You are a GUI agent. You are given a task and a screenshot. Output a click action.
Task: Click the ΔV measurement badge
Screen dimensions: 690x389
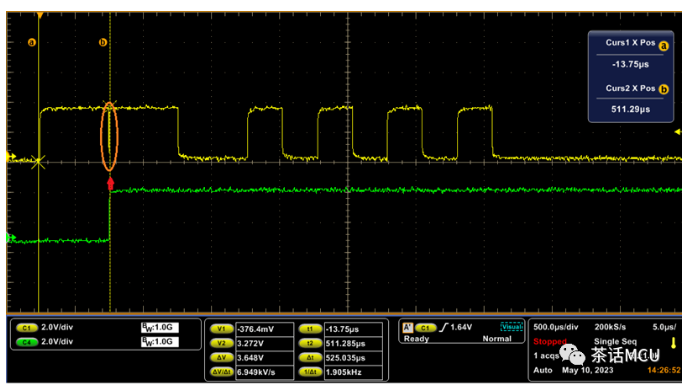(x=221, y=358)
